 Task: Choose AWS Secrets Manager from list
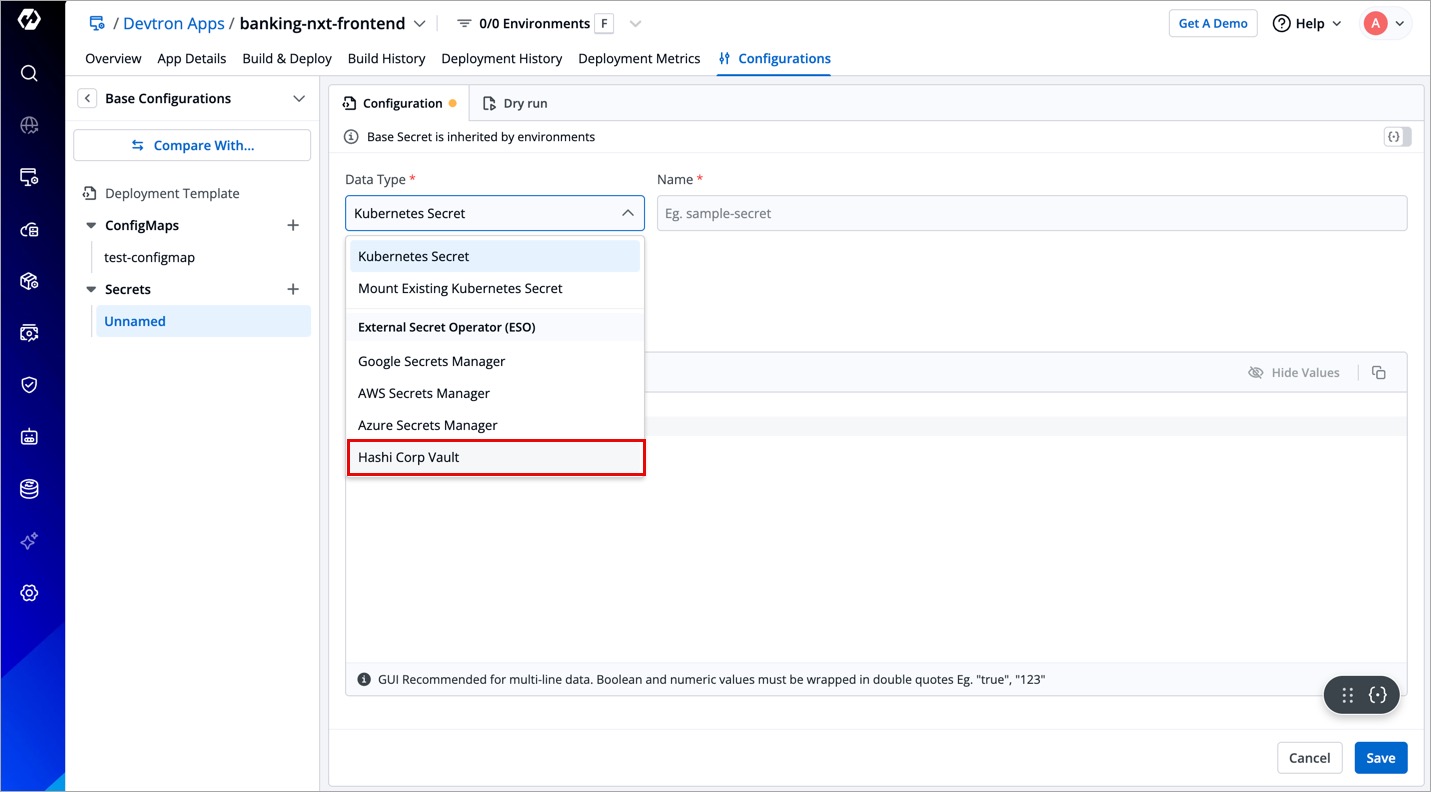[424, 394]
